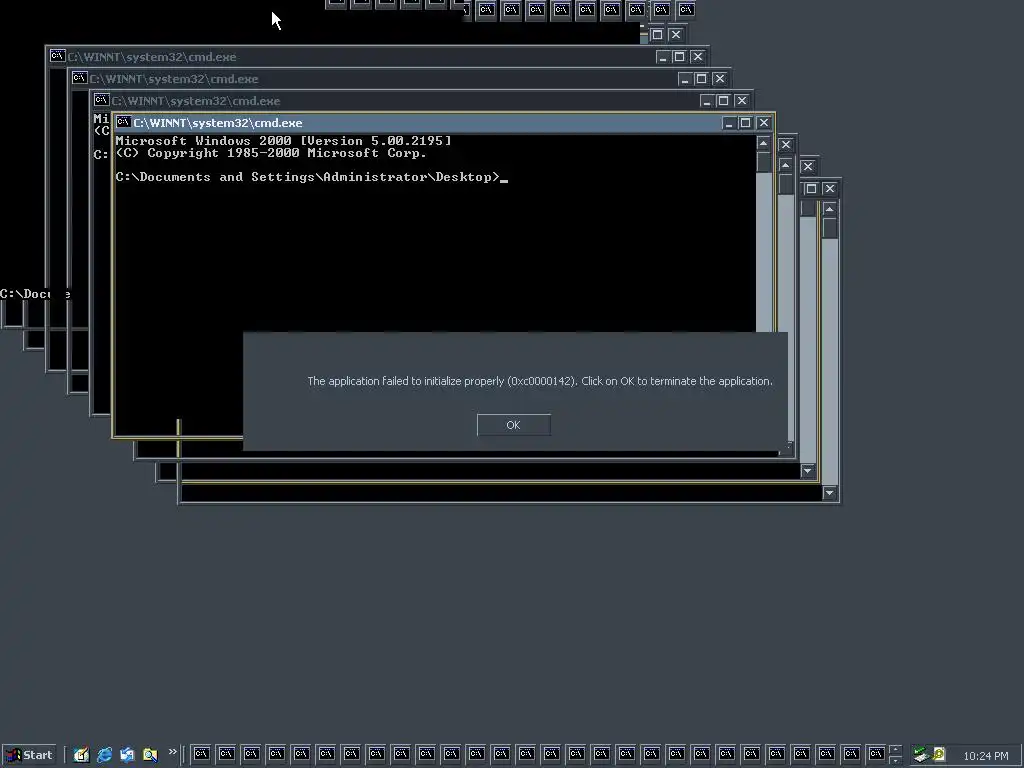Click scroll-down arrow of the bottom-most cascaded cmd window

830,493
